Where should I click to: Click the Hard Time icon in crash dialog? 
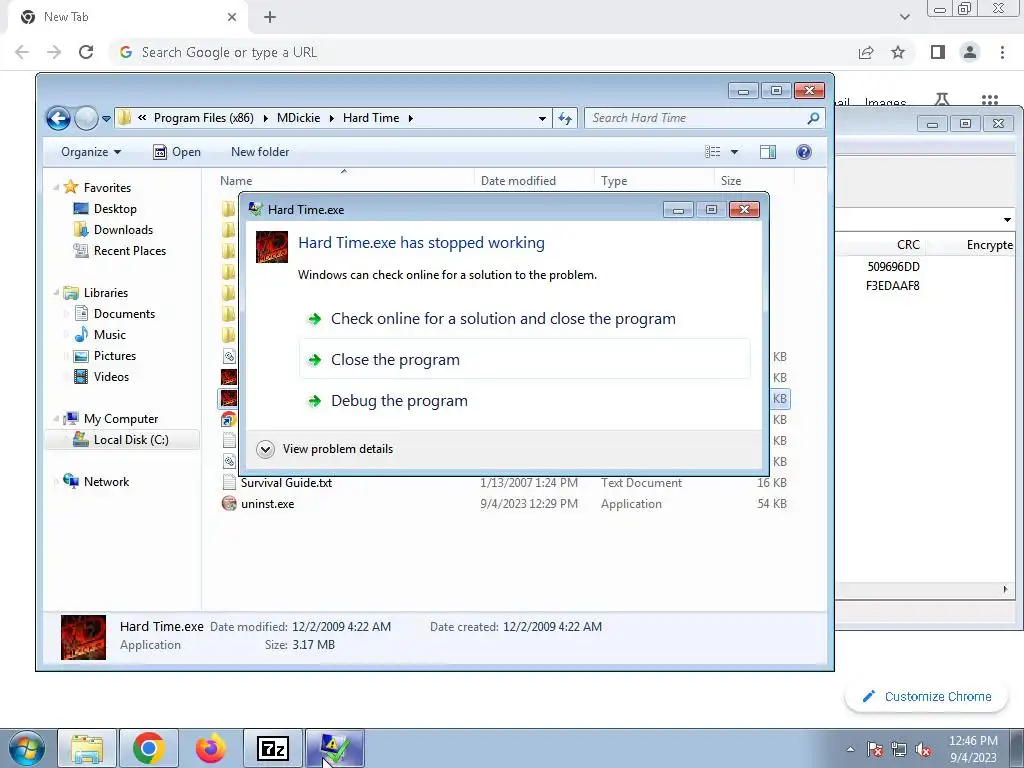point(272,247)
